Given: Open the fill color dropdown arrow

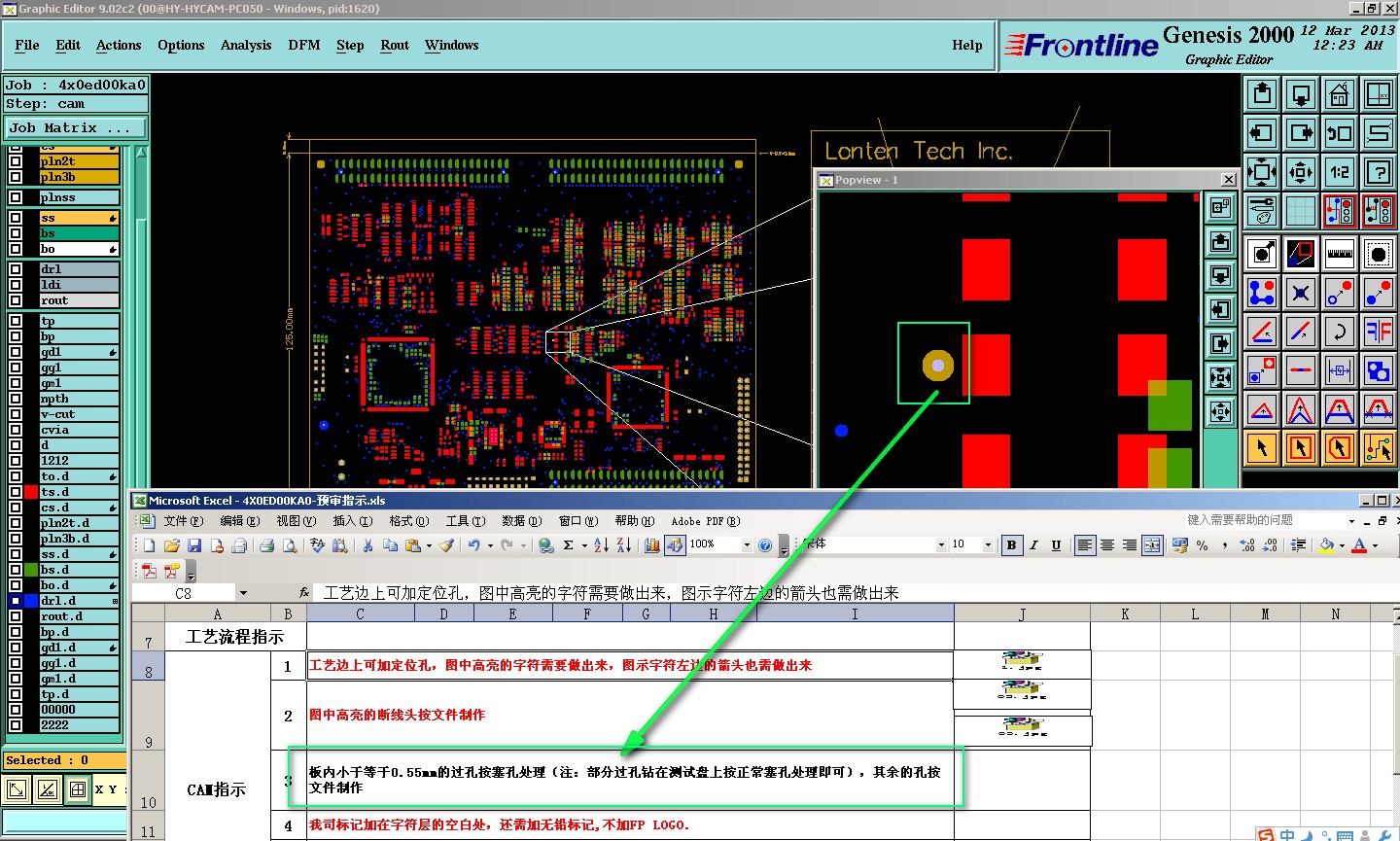Looking at the screenshot, I should [x=1342, y=545].
